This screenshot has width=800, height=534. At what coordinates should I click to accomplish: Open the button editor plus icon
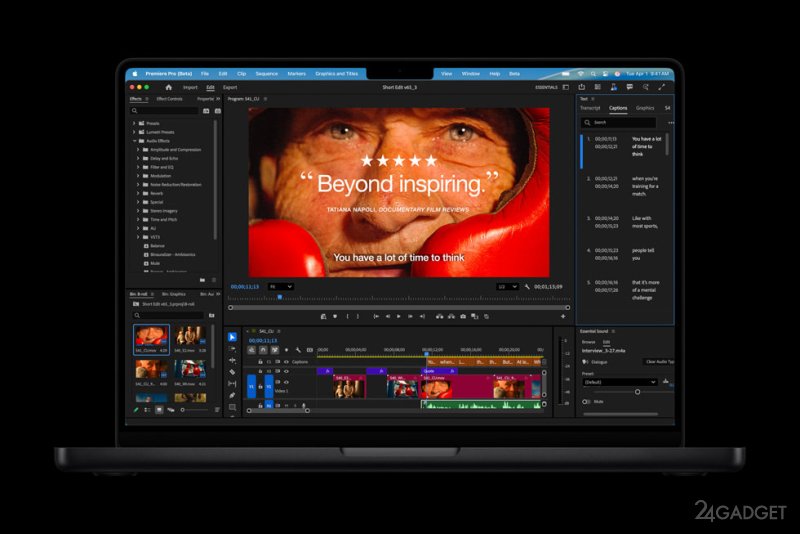[562, 316]
